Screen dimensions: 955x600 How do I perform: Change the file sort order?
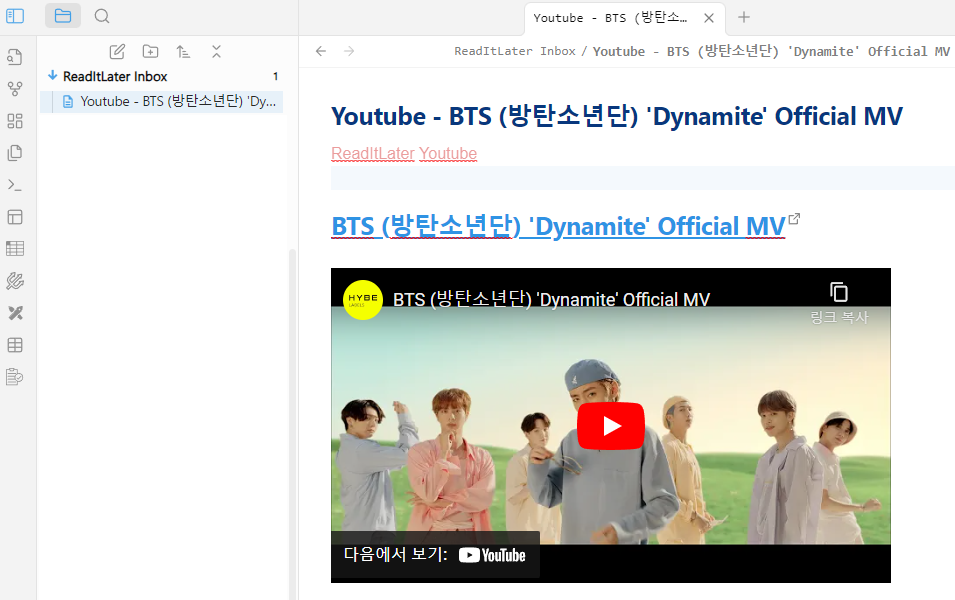pyautogui.click(x=183, y=52)
